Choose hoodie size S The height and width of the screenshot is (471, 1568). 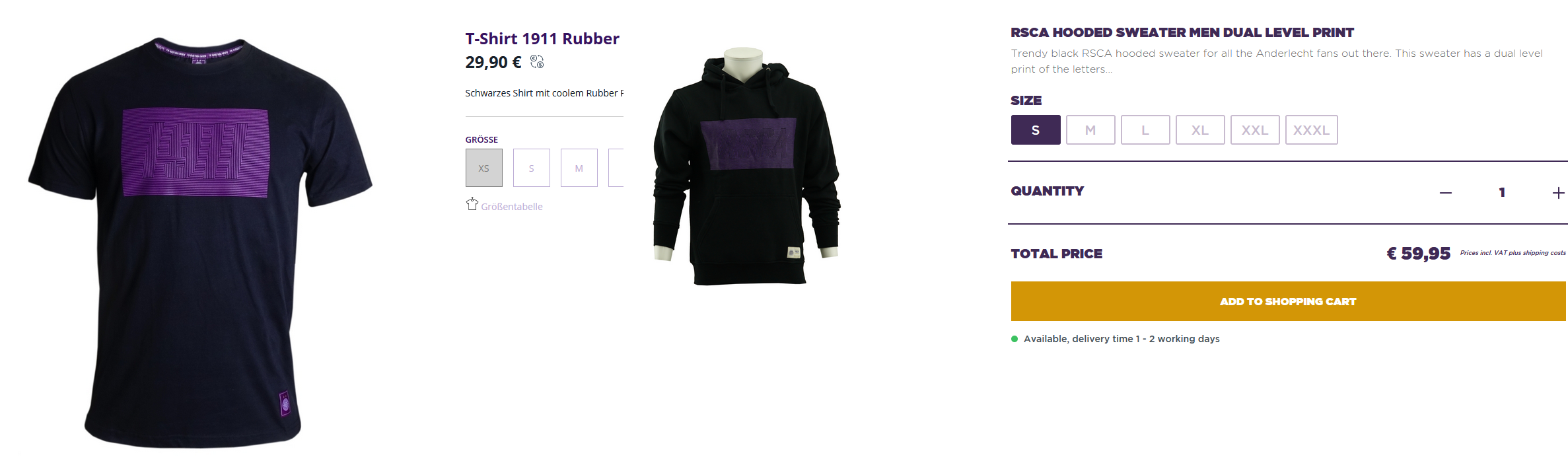click(x=1036, y=130)
